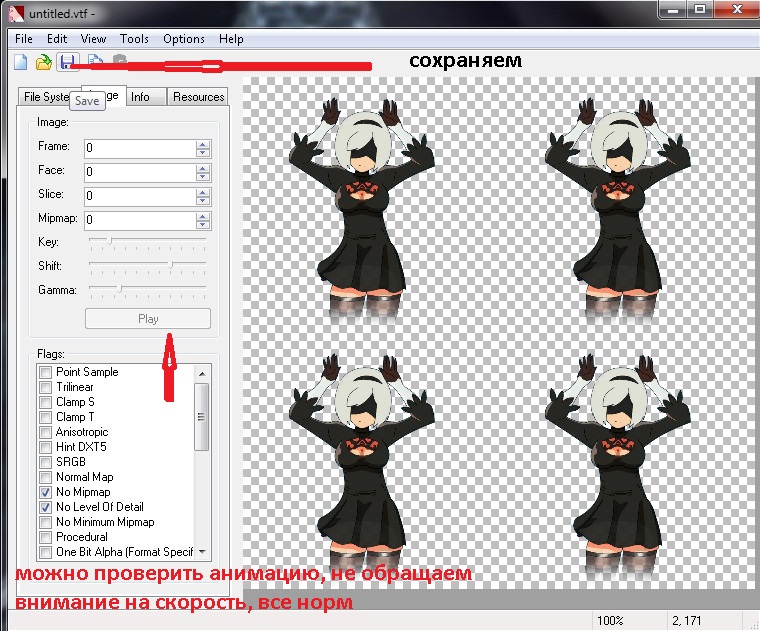Decrease Mipmap value with down arrow
The height and width of the screenshot is (631, 760).
203,224
